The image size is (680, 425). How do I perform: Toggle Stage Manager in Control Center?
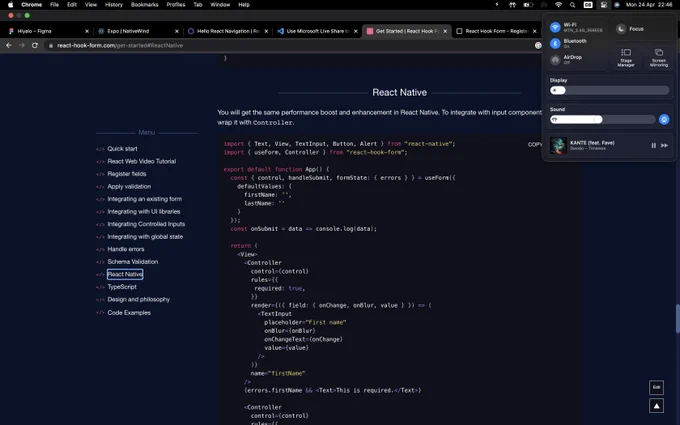click(626, 57)
